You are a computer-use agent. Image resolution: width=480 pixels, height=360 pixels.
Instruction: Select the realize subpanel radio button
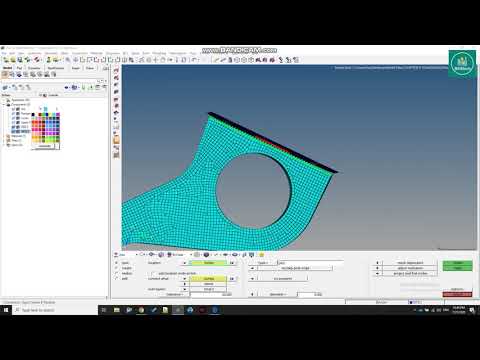(116, 273)
